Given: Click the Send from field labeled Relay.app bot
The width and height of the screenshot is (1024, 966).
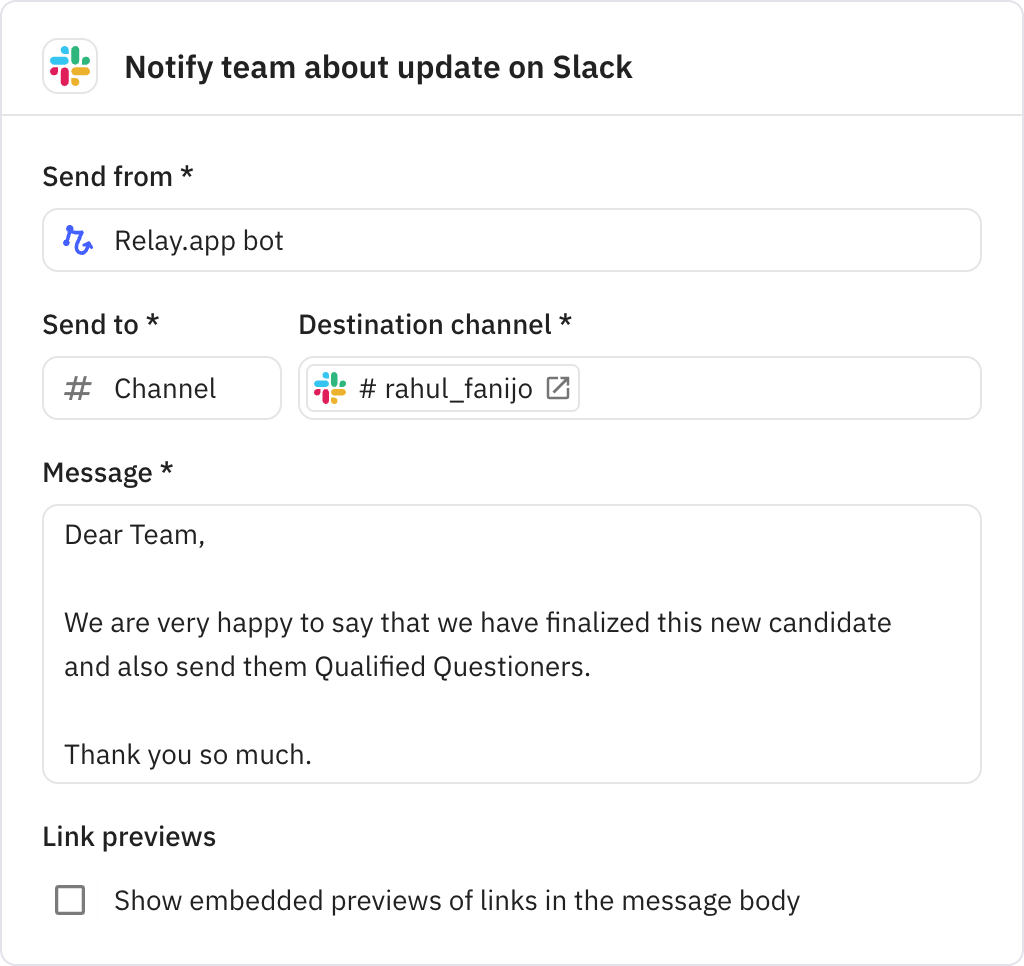Looking at the screenshot, I should point(512,239).
